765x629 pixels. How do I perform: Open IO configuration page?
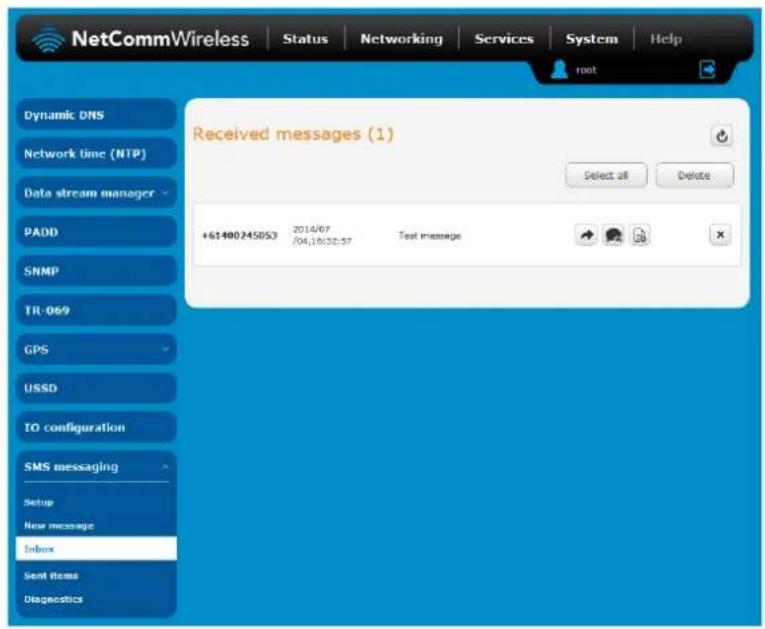96,427
